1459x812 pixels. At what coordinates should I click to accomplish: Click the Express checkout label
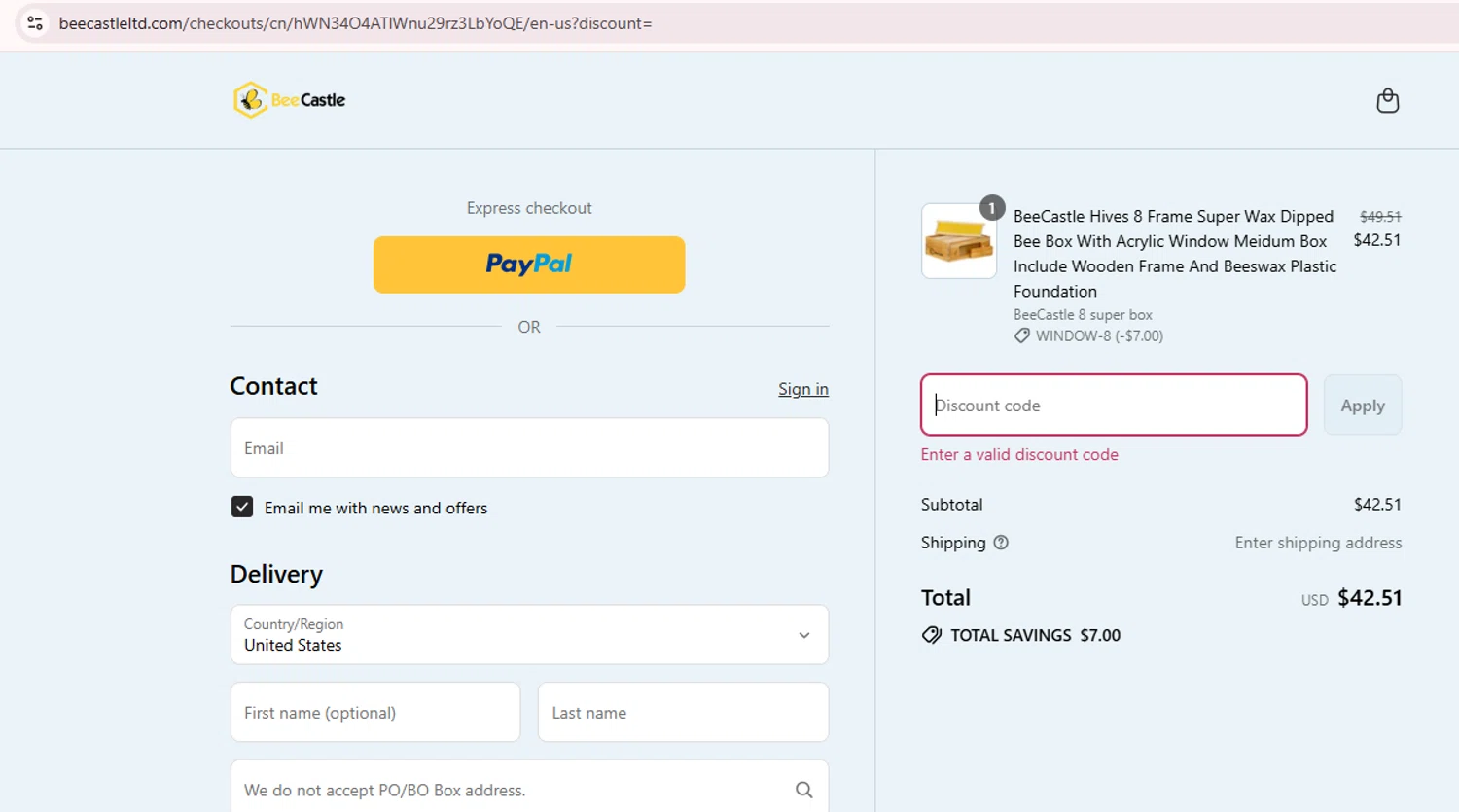529,208
